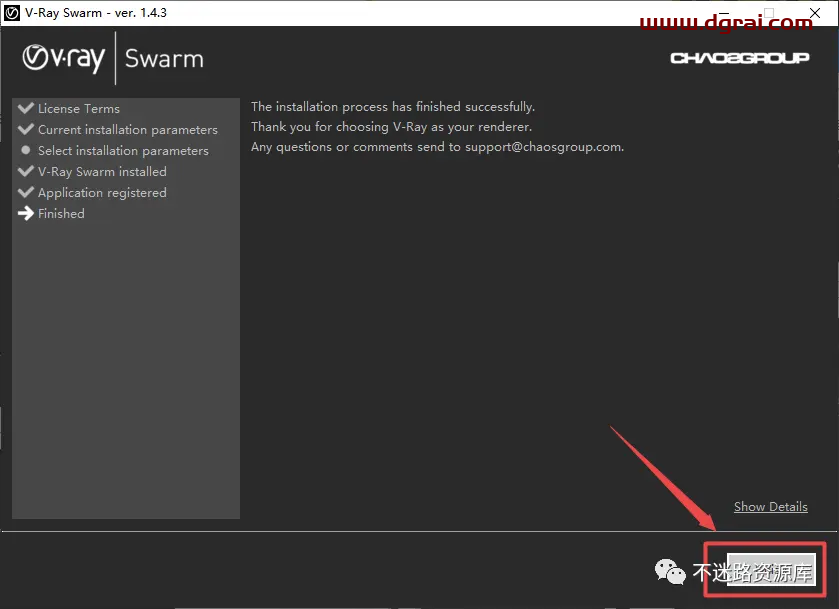The width and height of the screenshot is (839, 609).
Task: Click checkmark beside Application registered
Action: tap(26, 192)
